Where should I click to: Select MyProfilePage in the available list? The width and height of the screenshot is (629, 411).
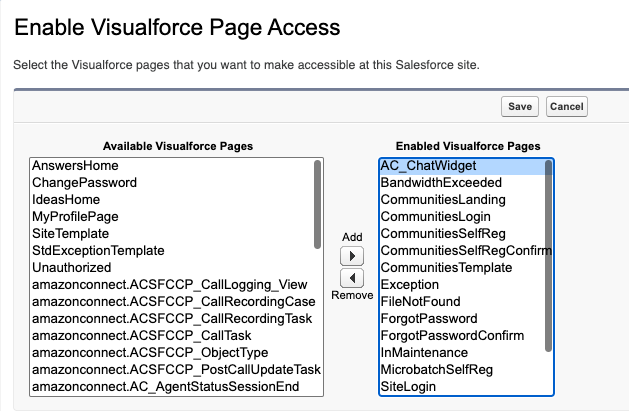point(172,217)
